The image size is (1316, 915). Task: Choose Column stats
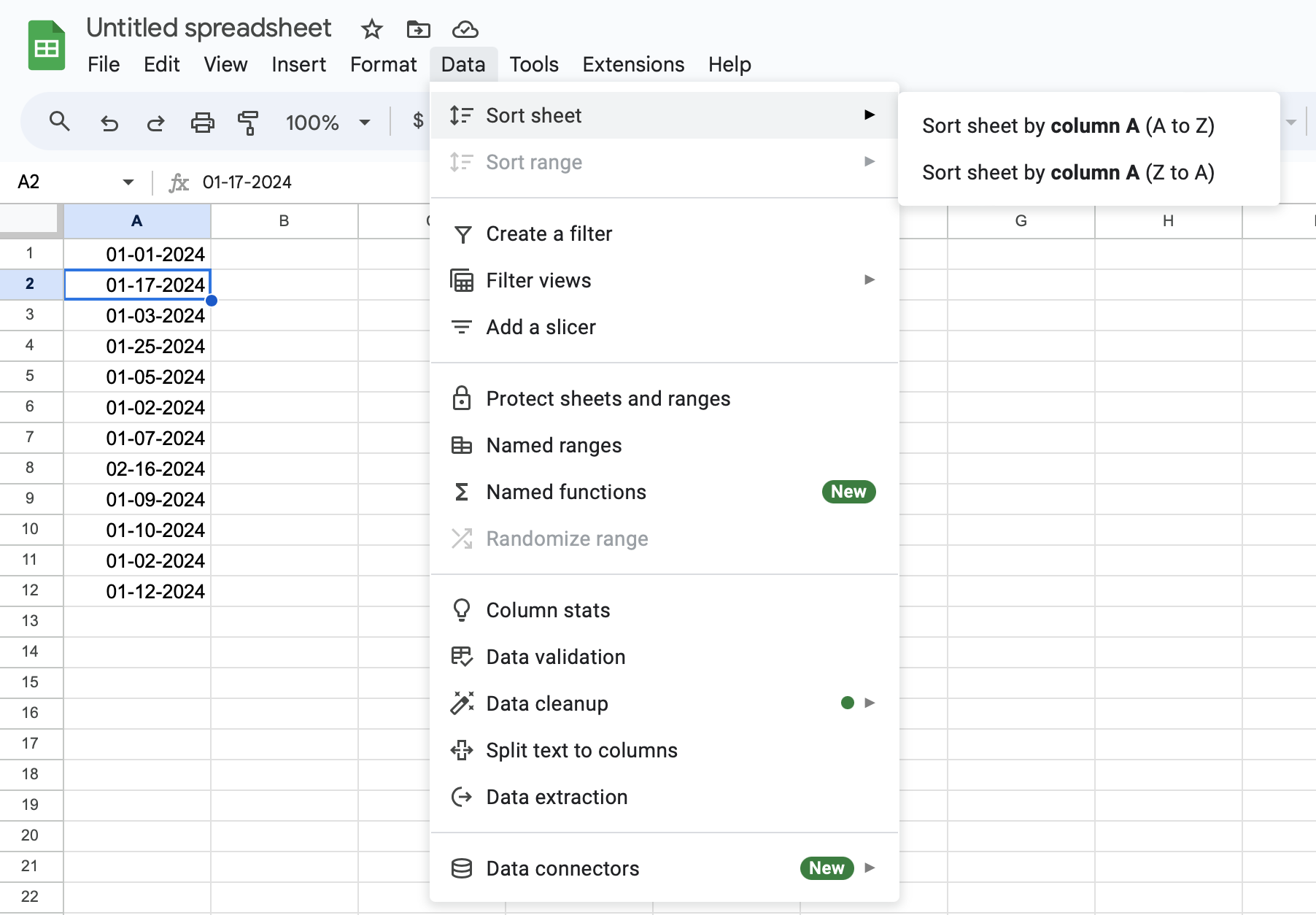point(664,610)
